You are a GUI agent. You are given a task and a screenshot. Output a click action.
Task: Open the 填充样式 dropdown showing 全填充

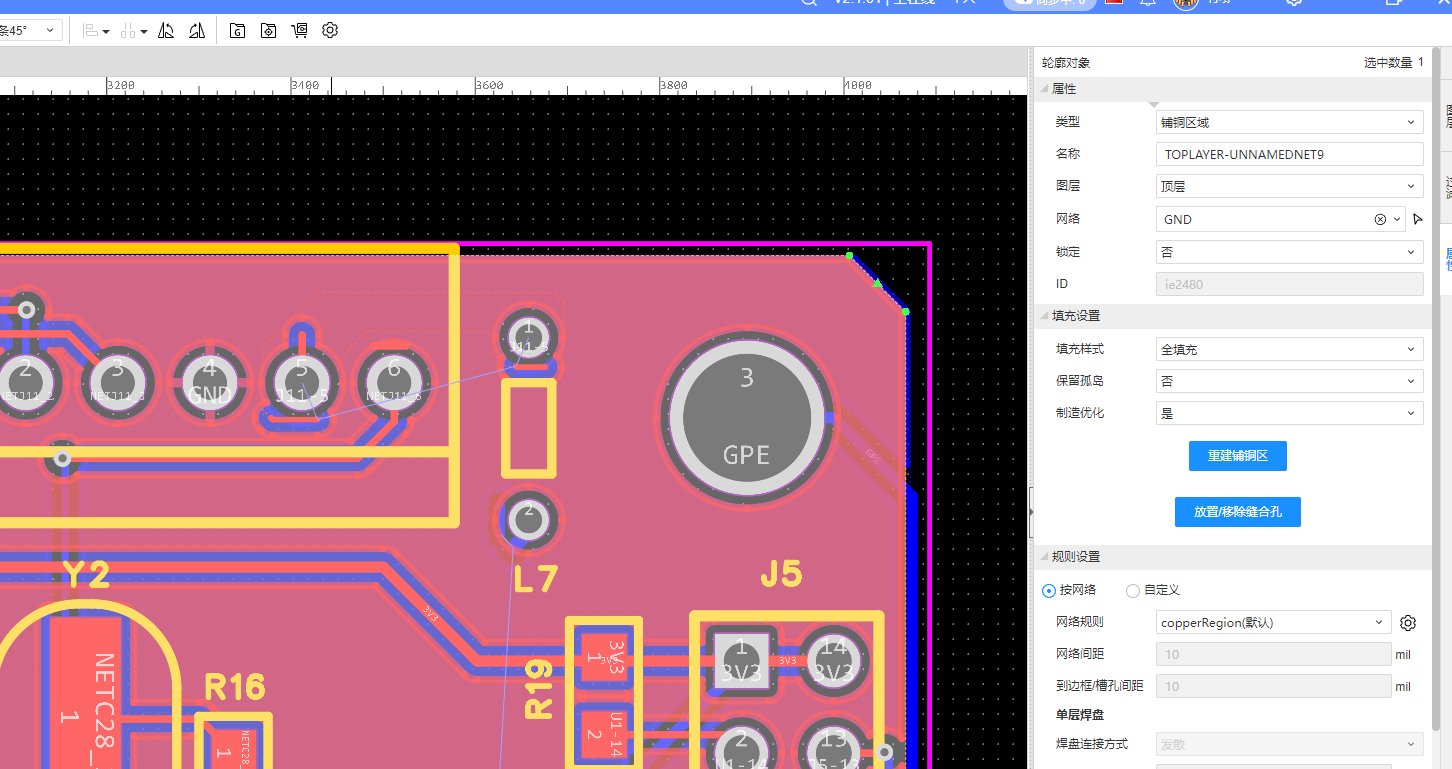pos(1289,349)
